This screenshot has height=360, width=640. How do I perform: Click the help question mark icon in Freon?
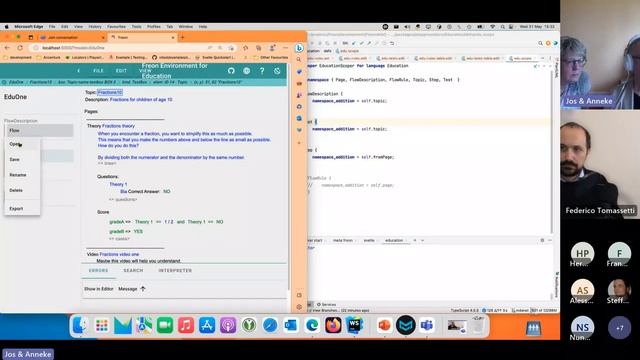(x=262, y=71)
